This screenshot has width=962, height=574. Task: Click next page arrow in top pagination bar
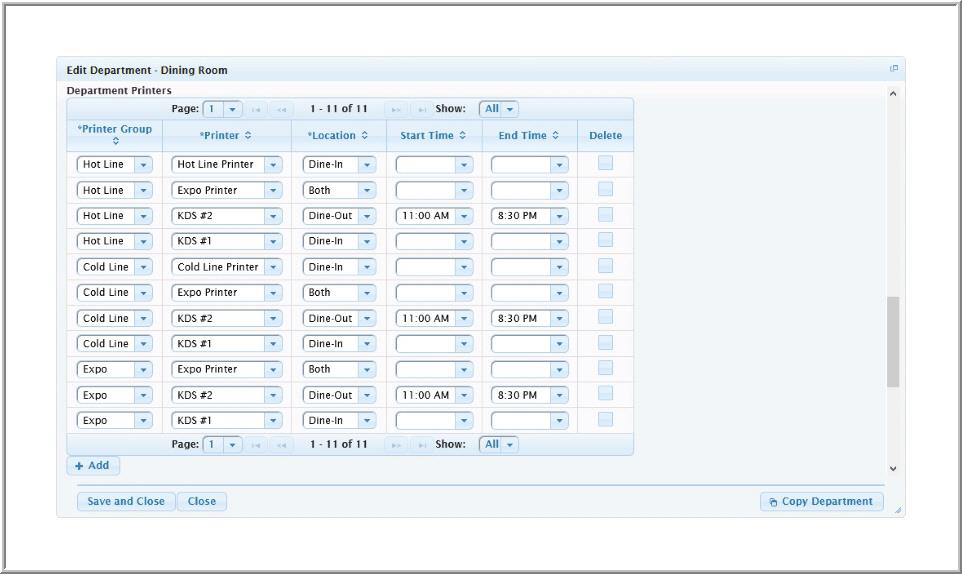396,109
